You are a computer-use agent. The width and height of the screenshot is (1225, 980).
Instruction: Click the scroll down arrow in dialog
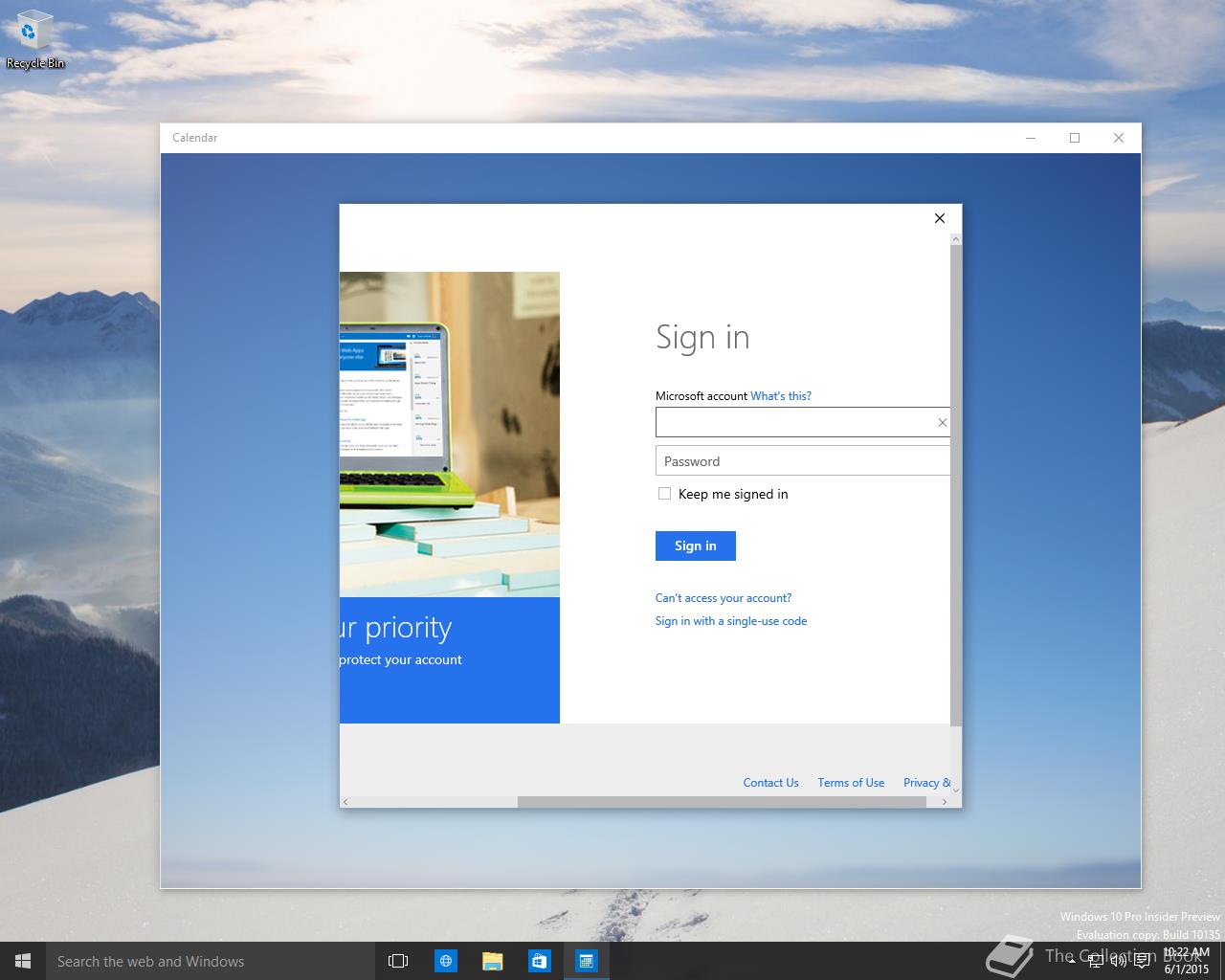[x=956, y=790]
